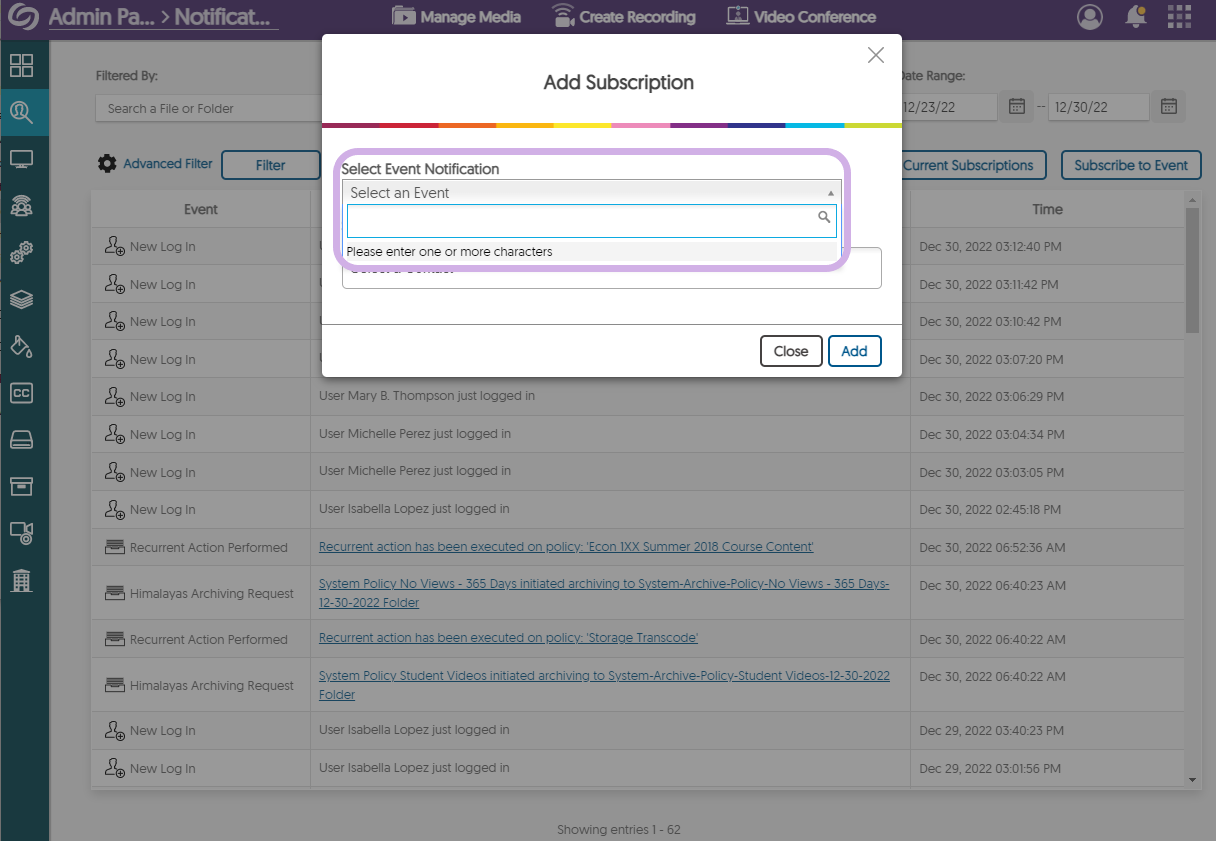Viewport: 1216px width, 841px height.
Task: Open the gears settings icon in sidebar
Action: click(x=21, y=253)
